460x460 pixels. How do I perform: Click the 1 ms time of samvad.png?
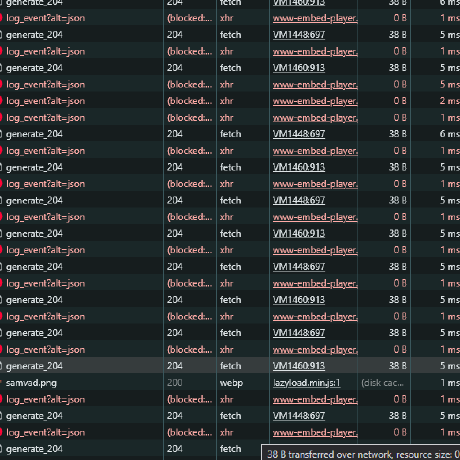click(450, 383)
